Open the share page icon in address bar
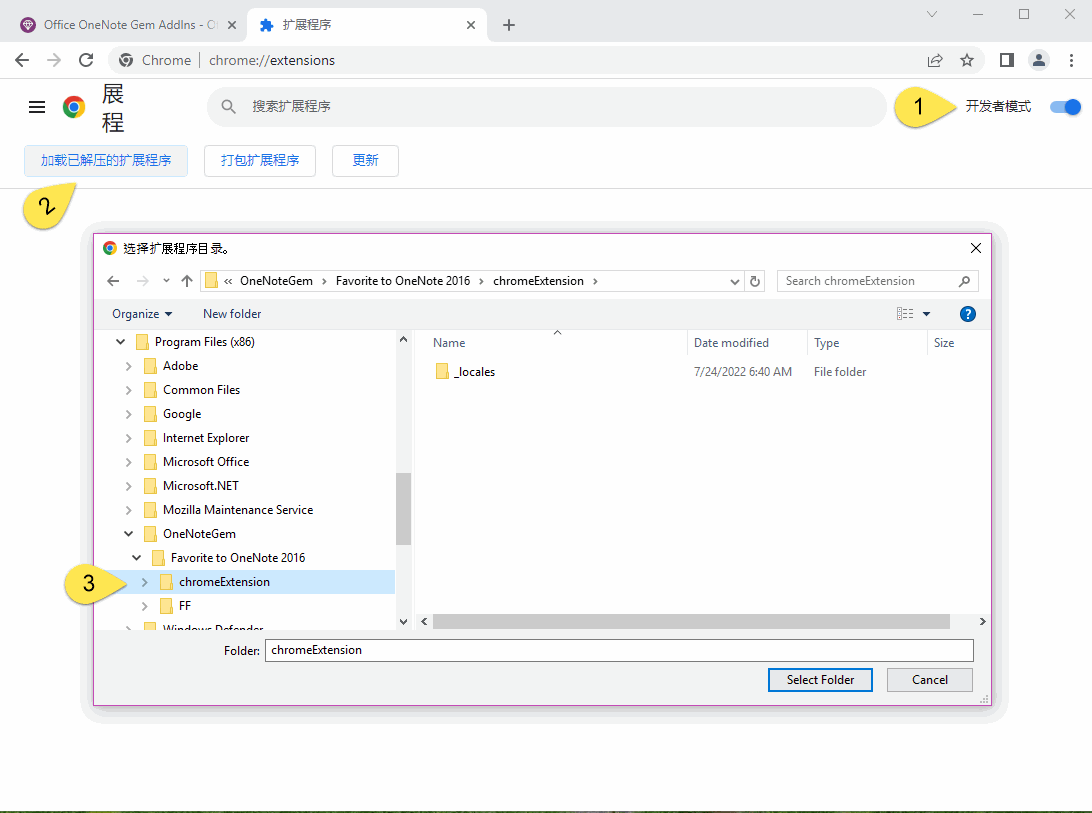The height and width of the screenshot is (813, 1092). click(x=935, y=60)
